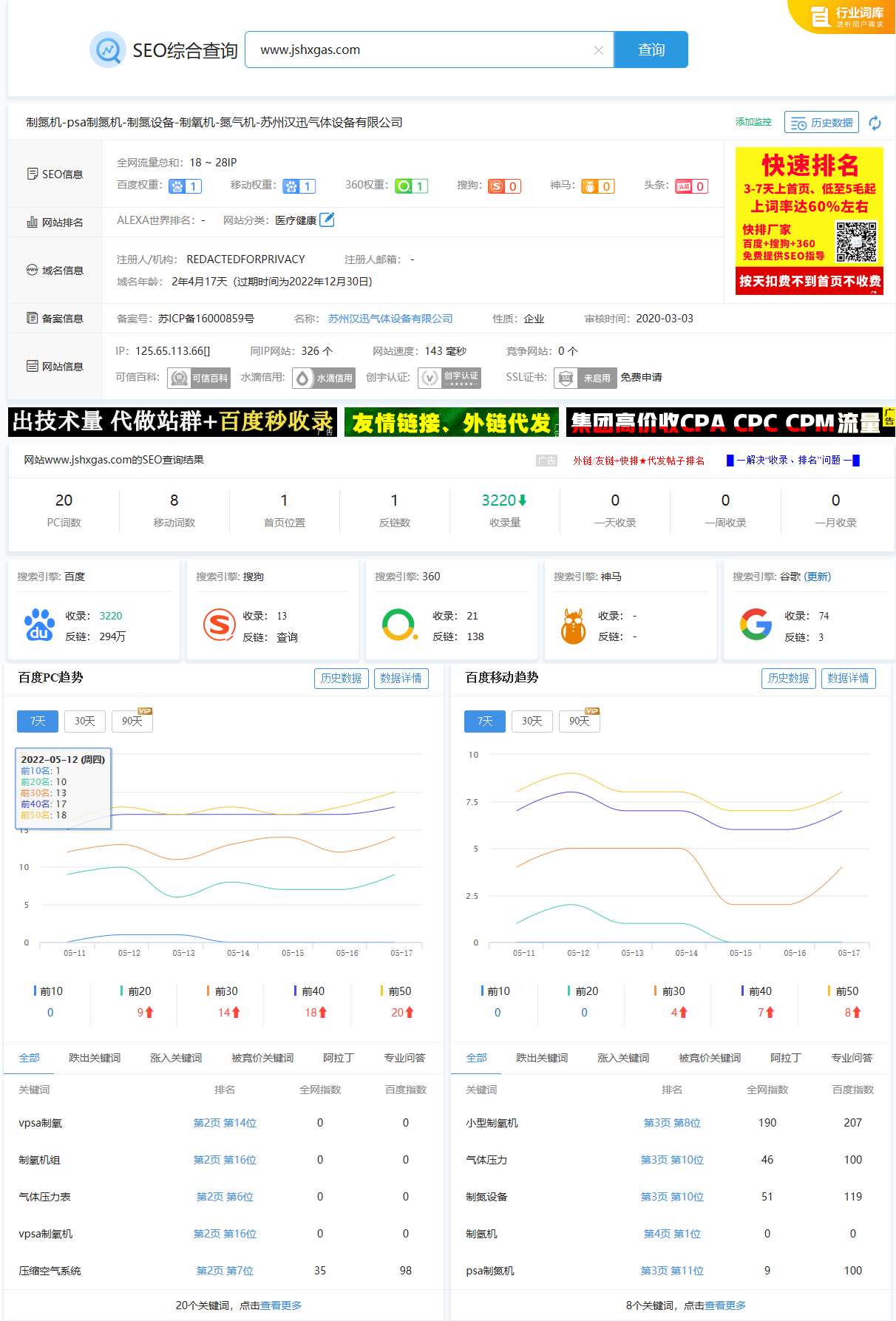
Task: Open the 快速排名 advertisement banner
Action: click(810, 221)
